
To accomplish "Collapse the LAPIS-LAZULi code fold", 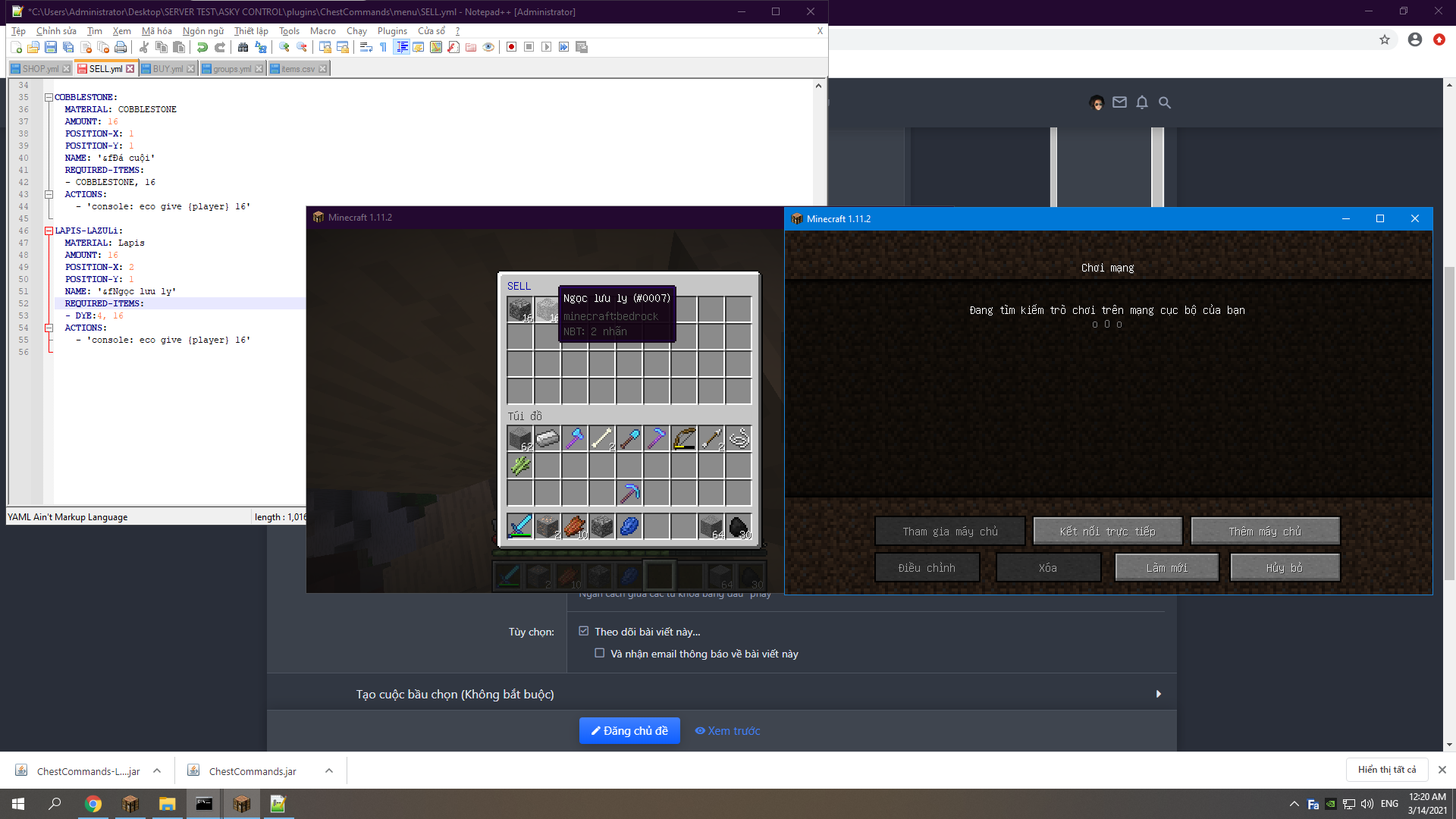I will pyautogui.click(x=49, y=231).
